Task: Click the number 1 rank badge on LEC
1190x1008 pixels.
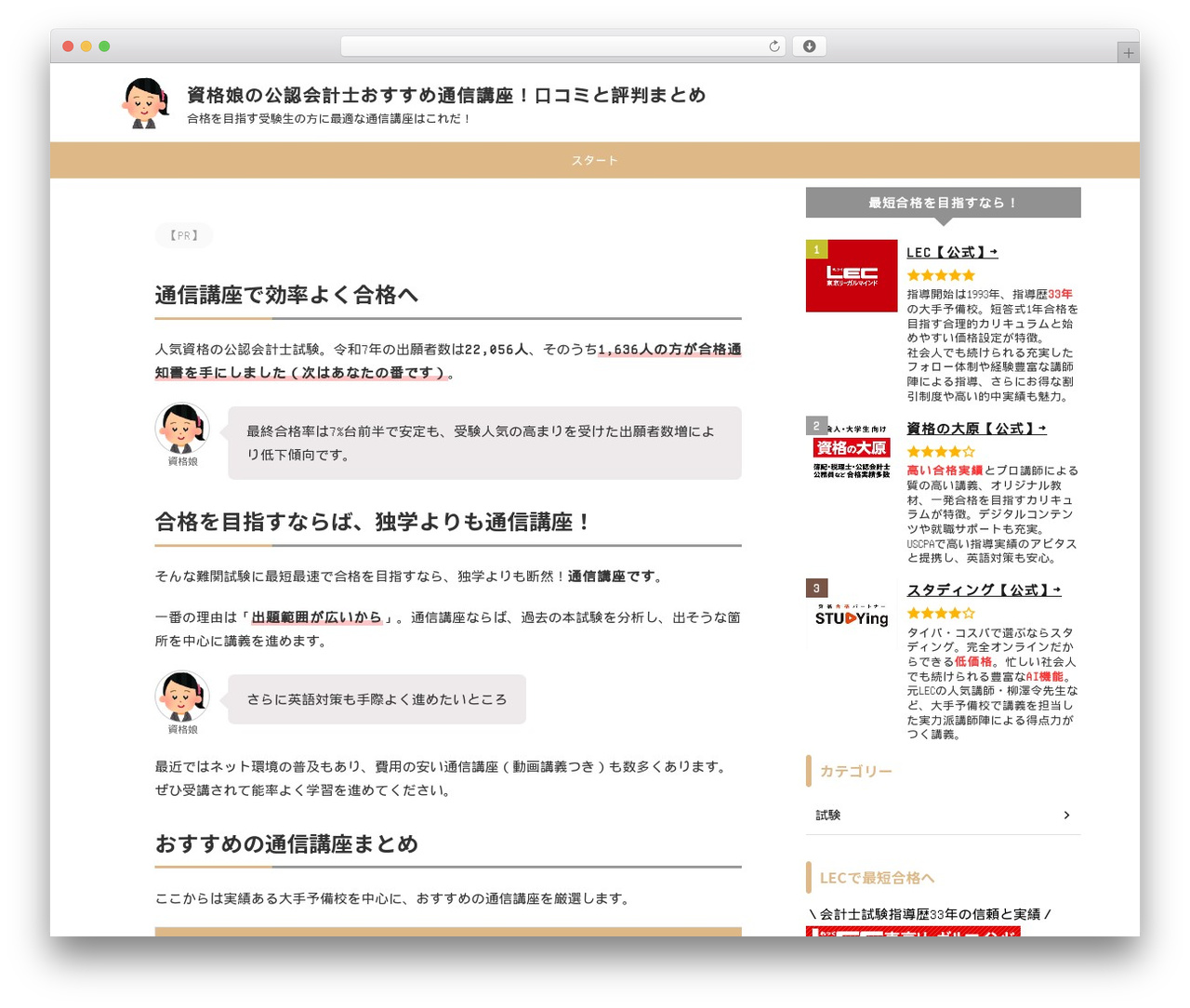Action: 816,249
